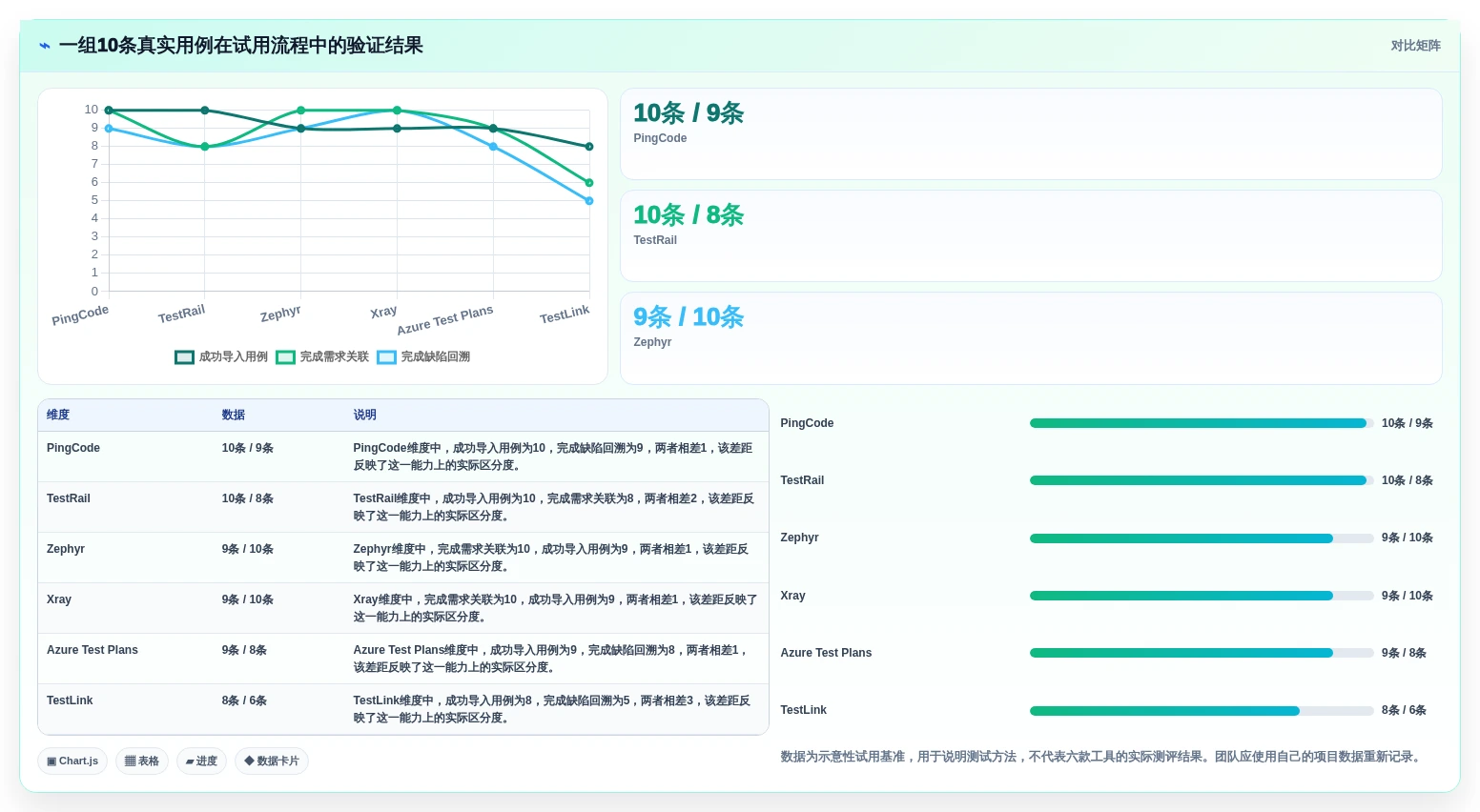Image resolution: width=1480 pixels, height=812 pixels.
Task: Select the 进度 tag chip
Action: click(x=201, y=761)
